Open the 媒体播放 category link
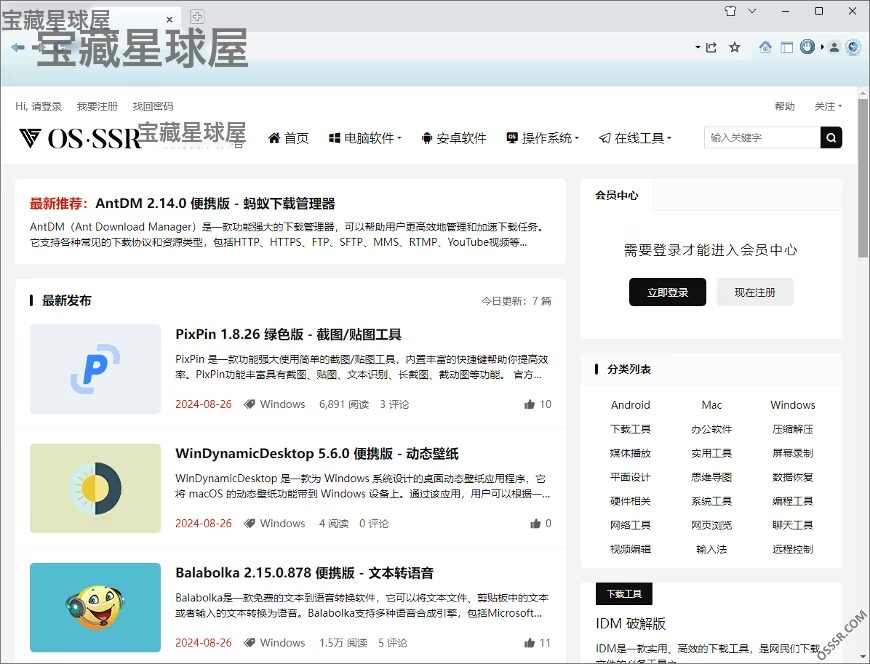The width and height of the screenshot is (870, 664). coord(630,453)
